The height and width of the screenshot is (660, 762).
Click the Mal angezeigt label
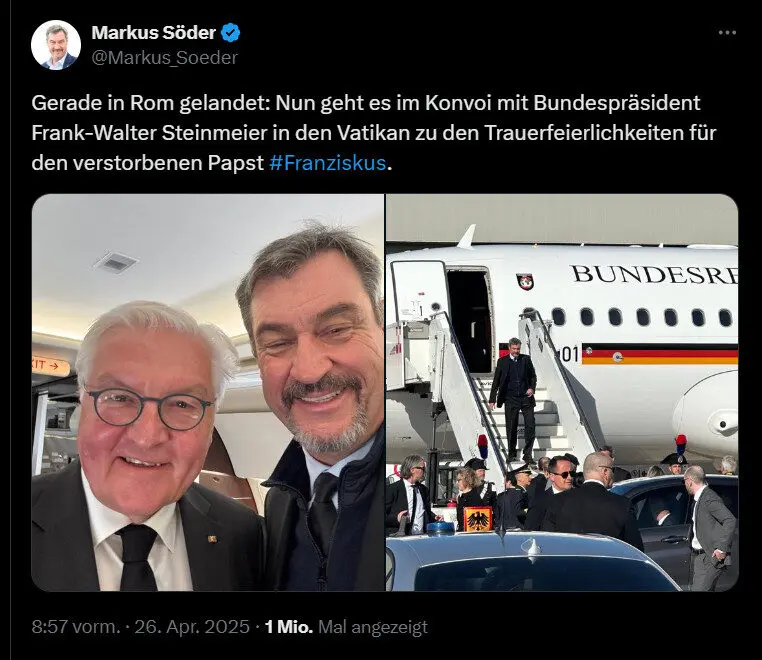[x=373, y=627]
